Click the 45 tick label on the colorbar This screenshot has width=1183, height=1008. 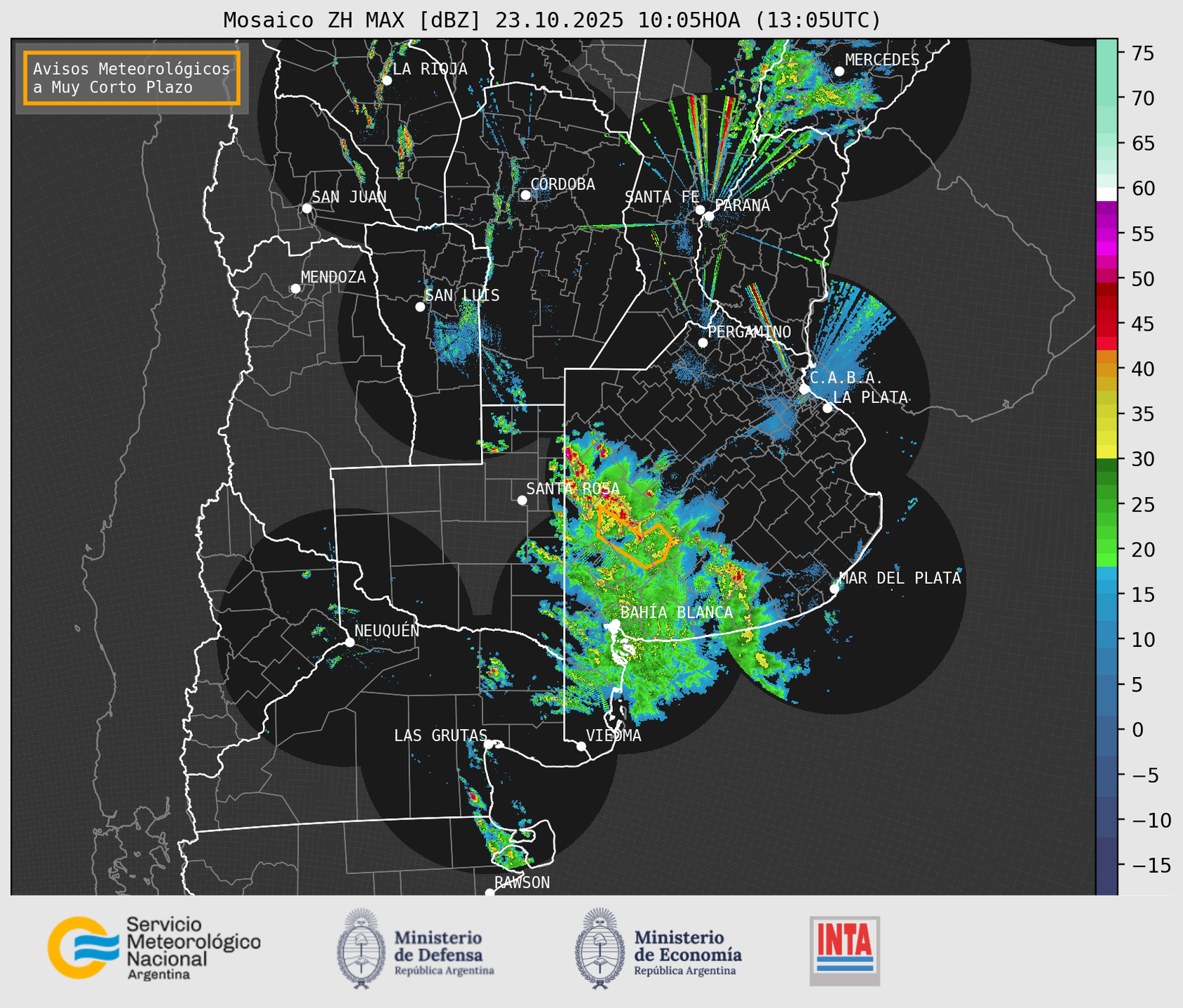pos(1142,324)
